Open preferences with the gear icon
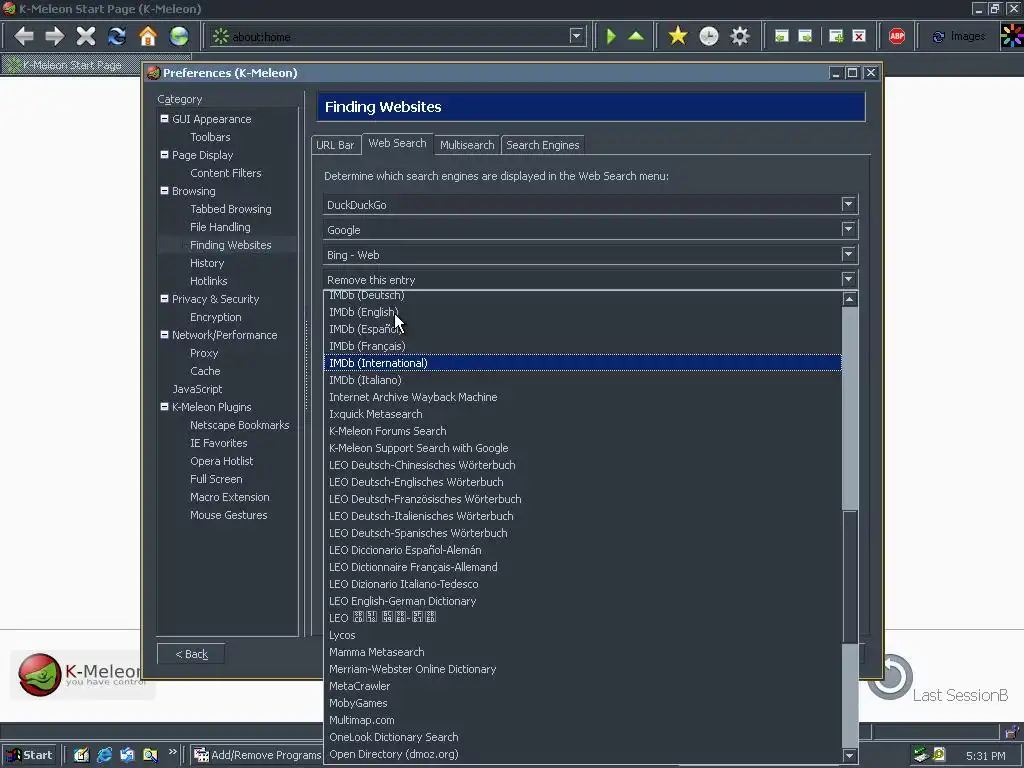 [740, 36]
